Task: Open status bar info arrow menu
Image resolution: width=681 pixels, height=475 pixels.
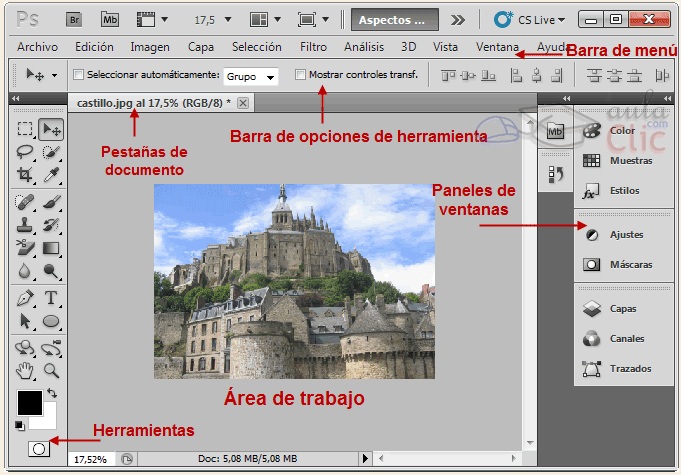Action: [365, 459]
